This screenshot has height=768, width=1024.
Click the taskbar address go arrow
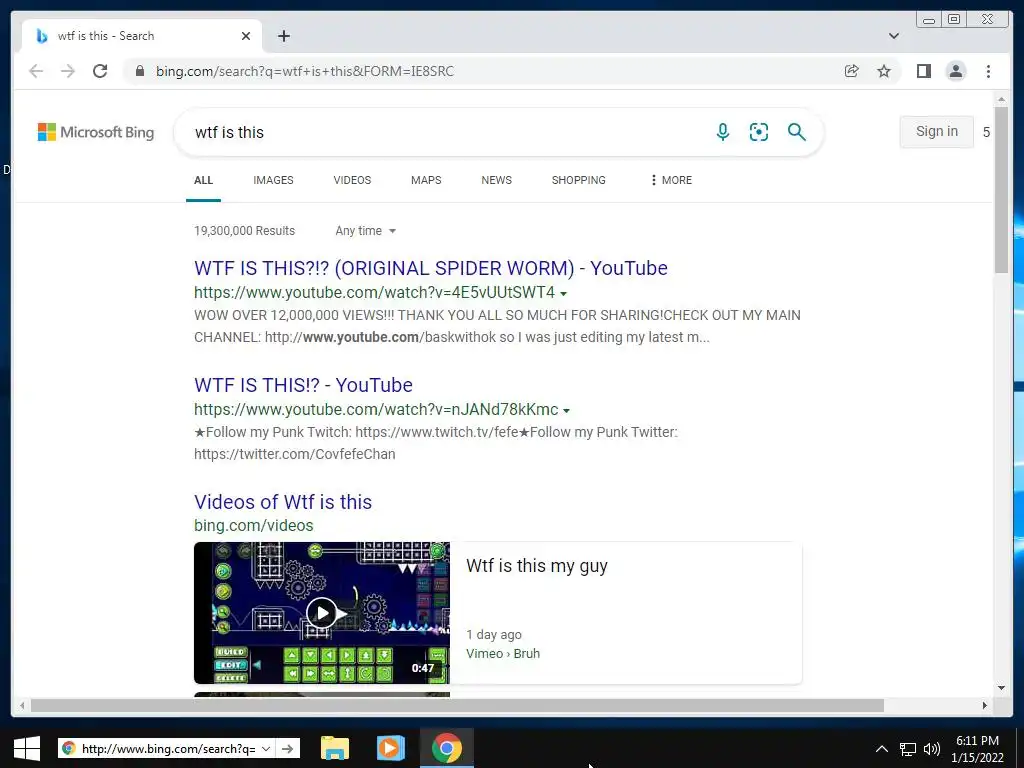(287, 748)
